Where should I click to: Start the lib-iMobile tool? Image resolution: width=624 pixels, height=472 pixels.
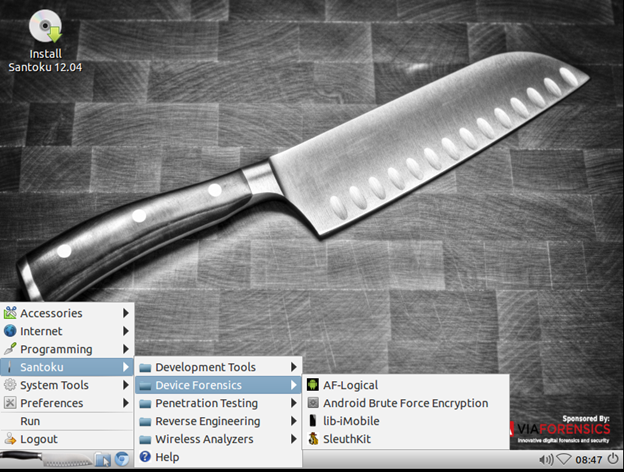[x=350, y=421]
